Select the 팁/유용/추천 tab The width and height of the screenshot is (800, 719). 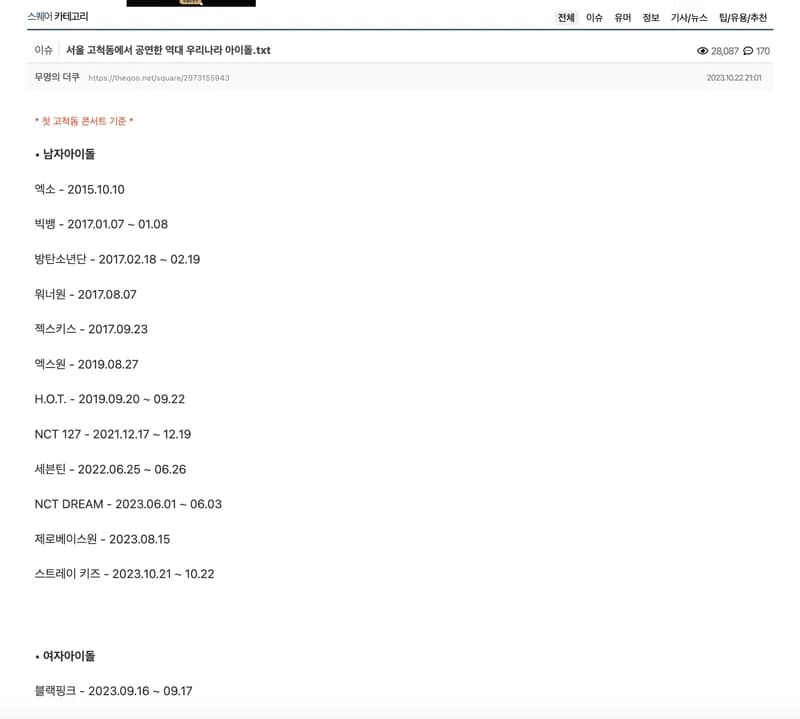tap(743, 18)
